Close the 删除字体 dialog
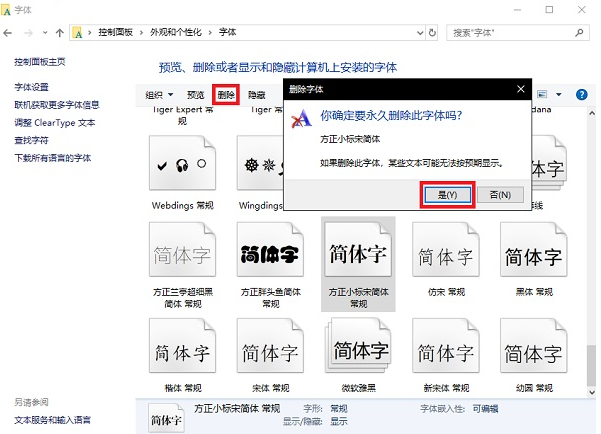Image resolution: width=601 pixels, height=434 pixels. [x=521, y=89]
